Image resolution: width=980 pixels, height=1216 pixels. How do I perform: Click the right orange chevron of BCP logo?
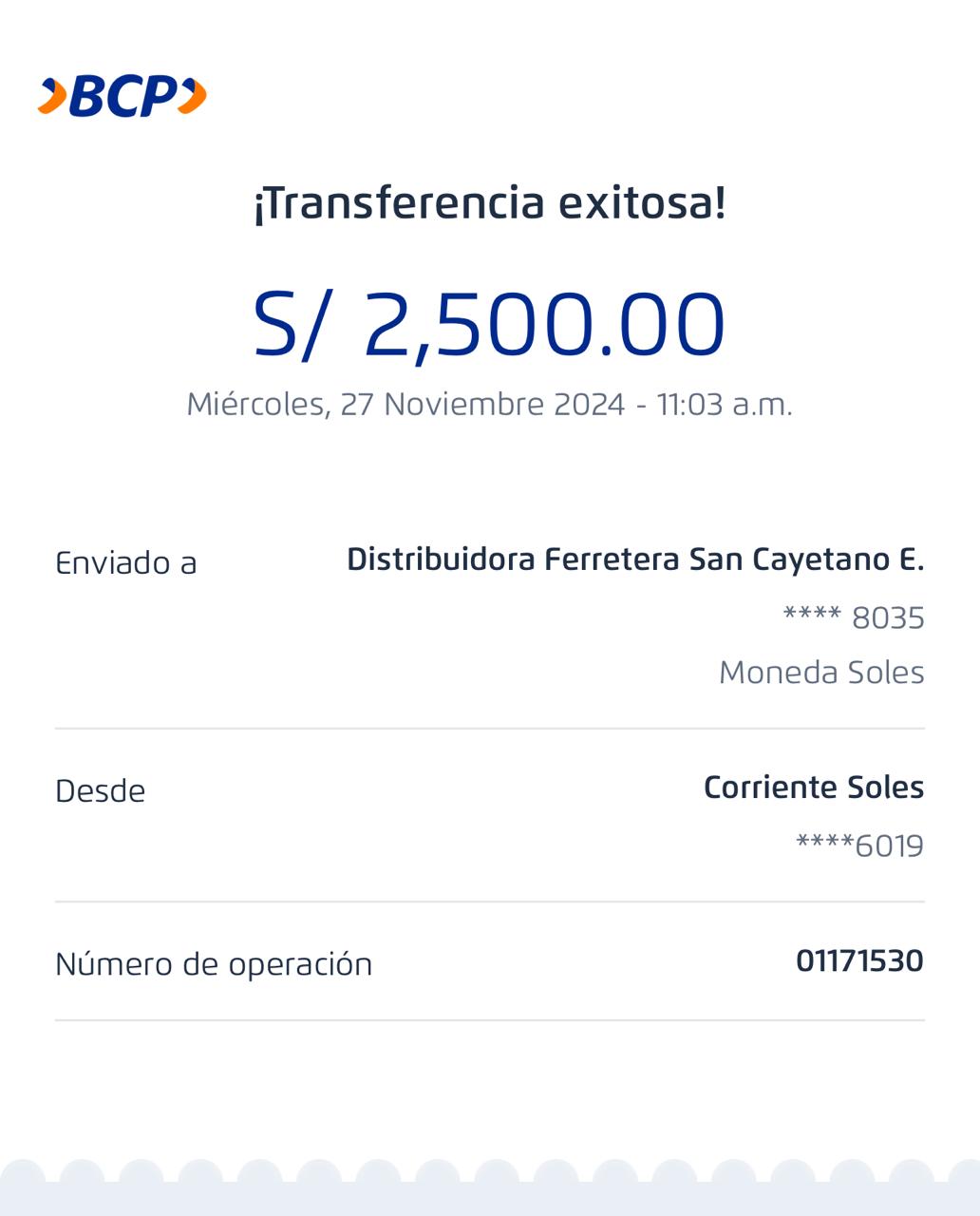point(193,97)
